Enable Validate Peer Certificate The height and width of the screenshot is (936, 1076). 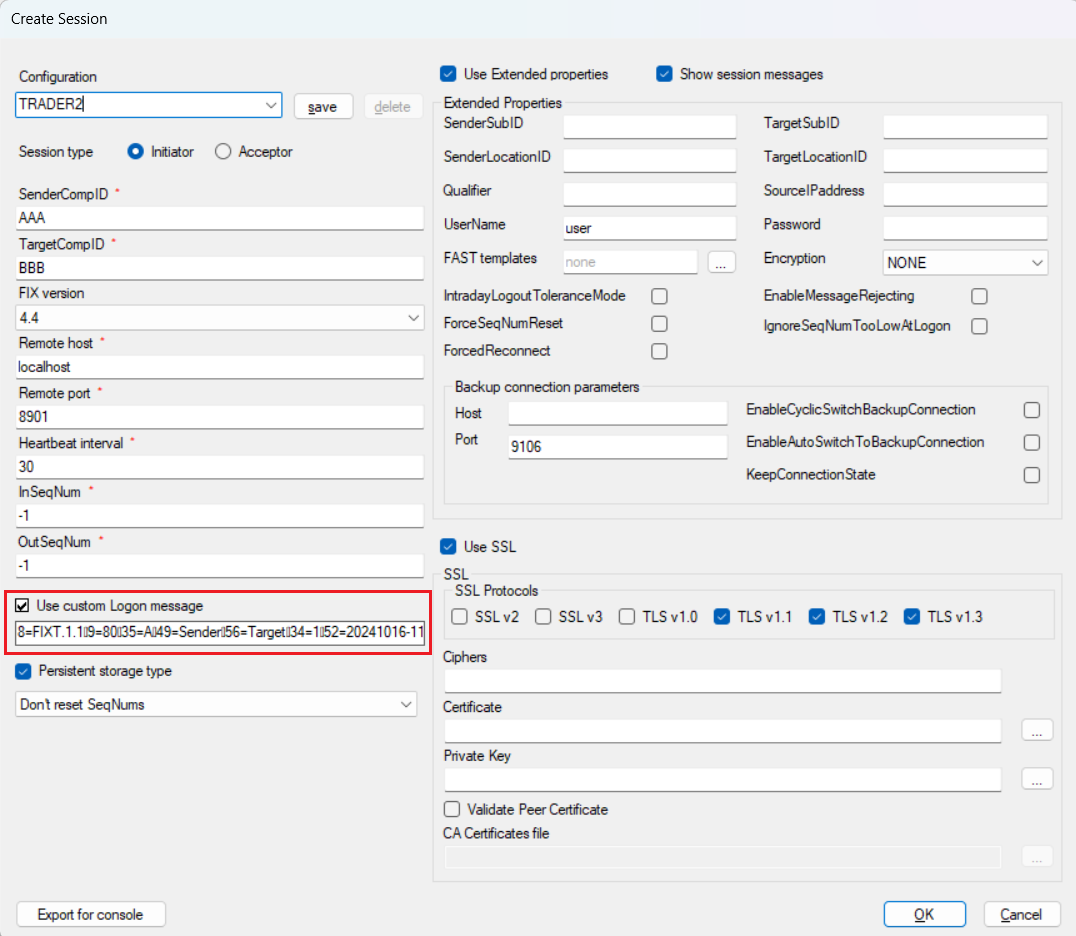(452, 809)
